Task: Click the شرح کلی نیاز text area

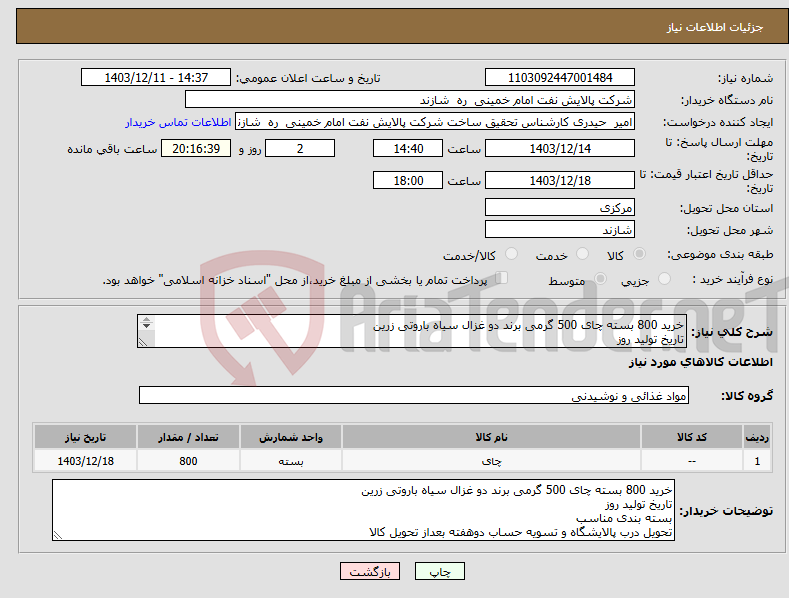Action: click(412, 331)
